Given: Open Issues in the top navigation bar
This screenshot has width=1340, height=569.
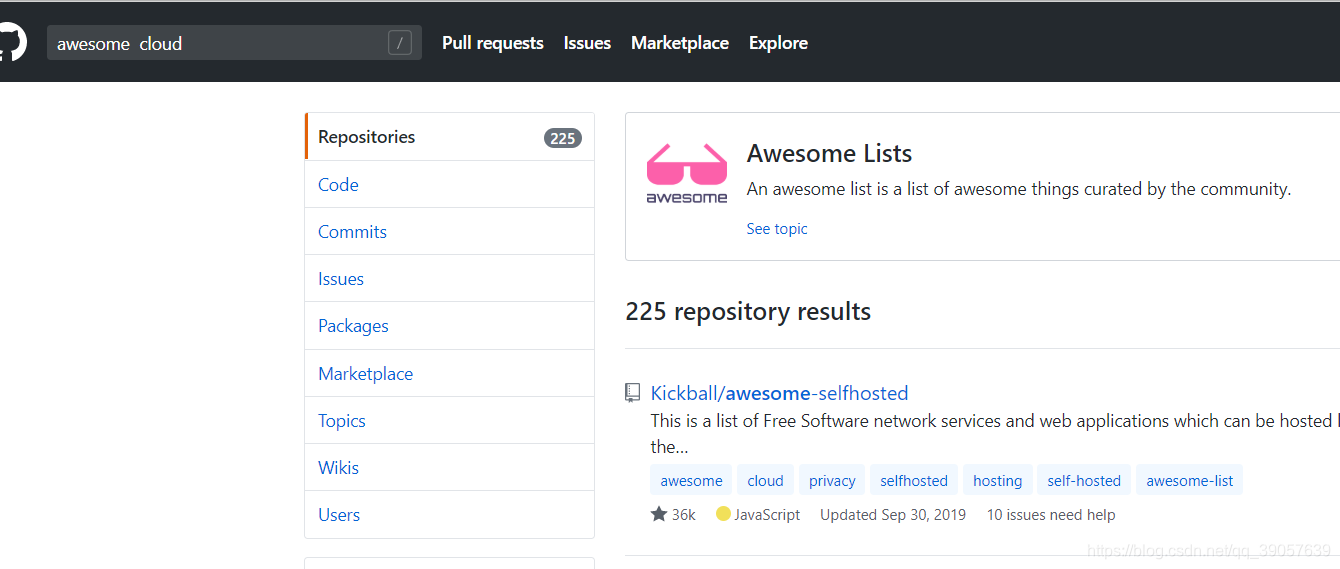Looking at the screenshot, I should click(x=587, y=43).
